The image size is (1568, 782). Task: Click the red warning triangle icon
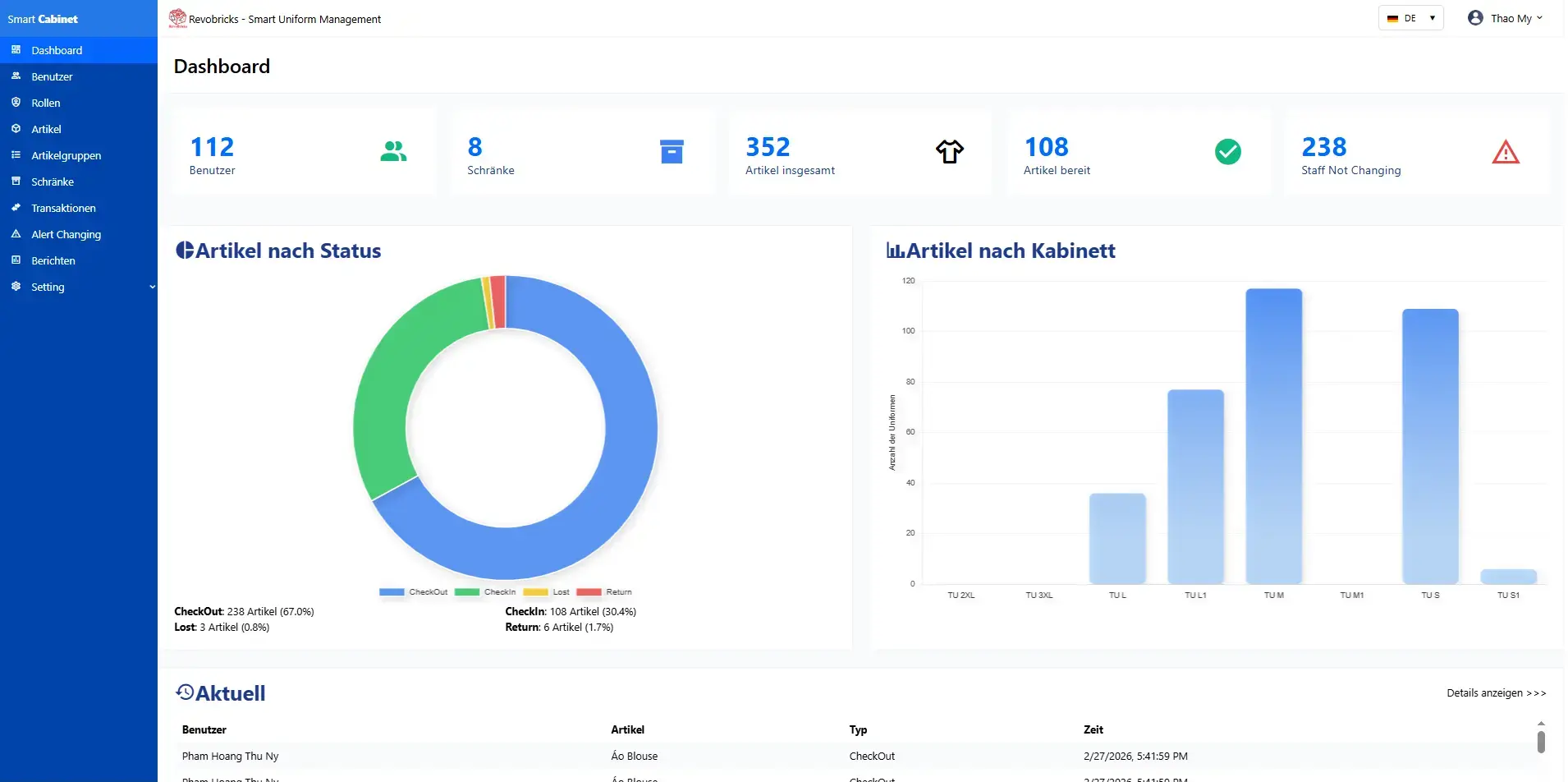(x=1505, y=153)
